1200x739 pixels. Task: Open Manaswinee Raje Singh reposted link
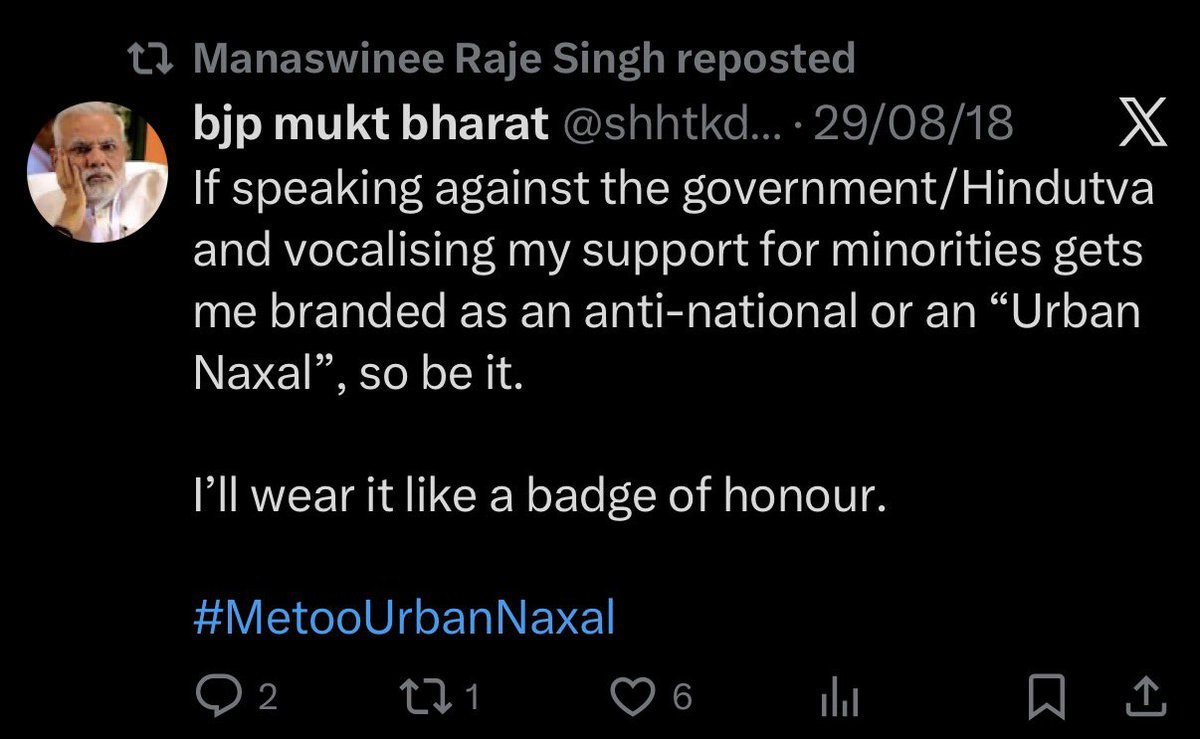coord(523,60)
